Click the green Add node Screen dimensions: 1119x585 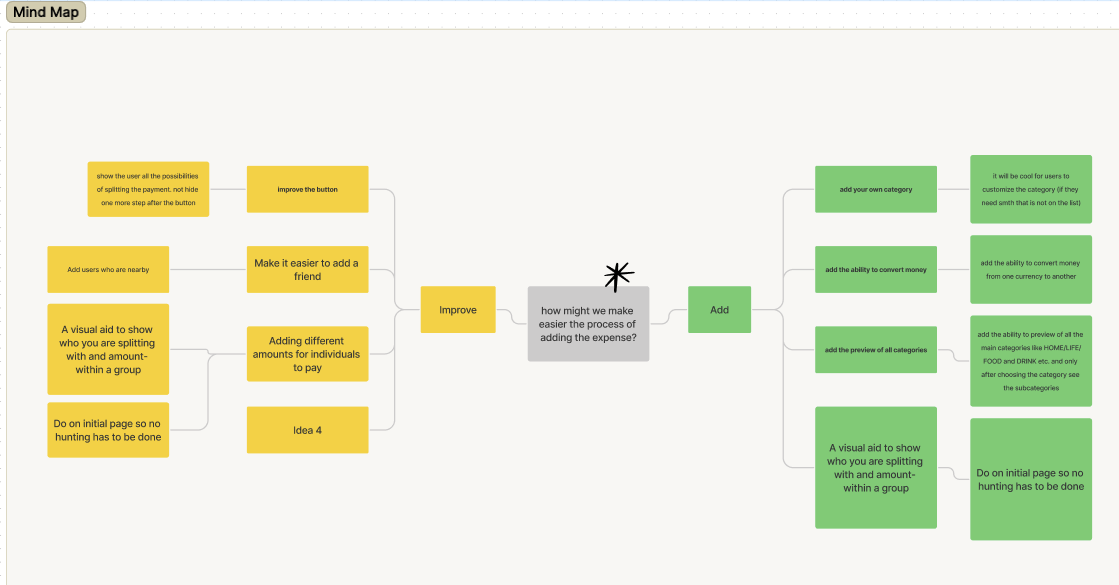coord(719,310)
